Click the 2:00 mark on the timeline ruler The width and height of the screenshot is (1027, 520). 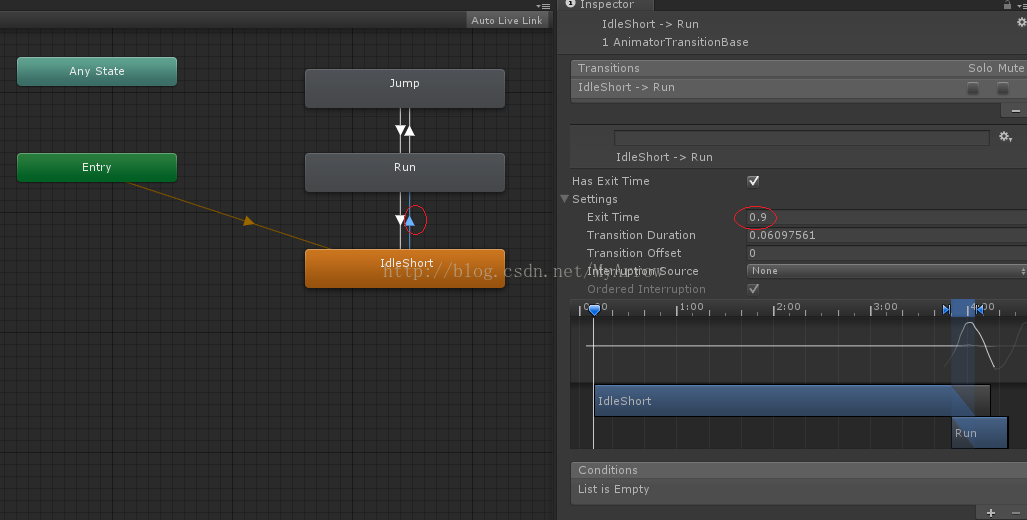click(788, 307)
